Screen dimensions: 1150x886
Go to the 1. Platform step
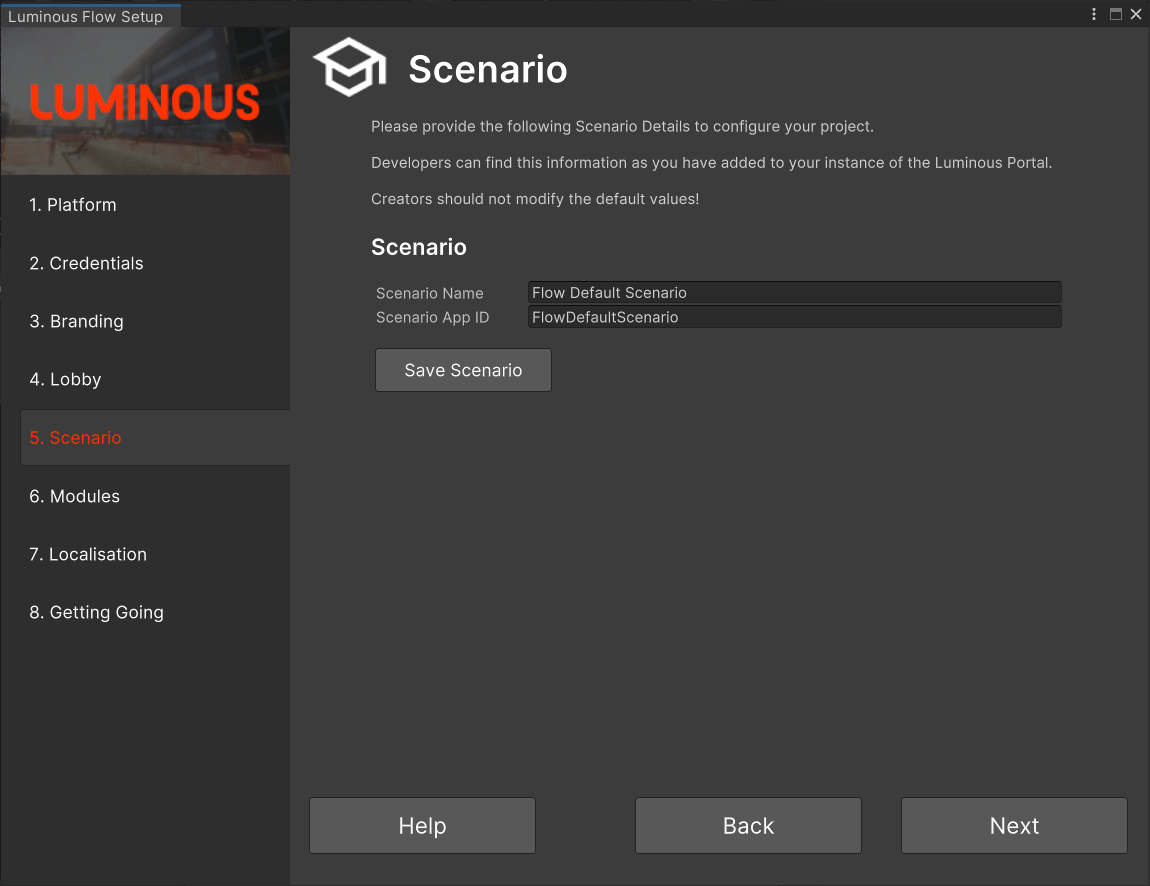[73, 205]
